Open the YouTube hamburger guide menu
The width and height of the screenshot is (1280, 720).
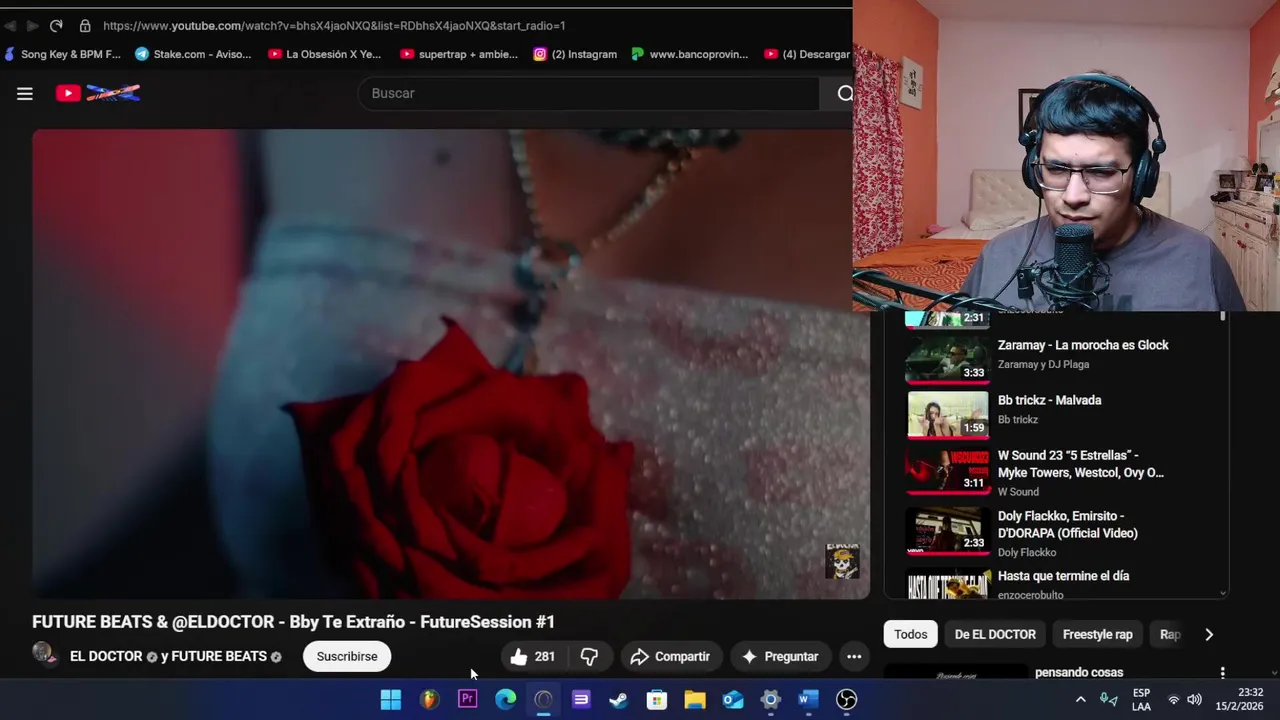[x=25, y=93]
